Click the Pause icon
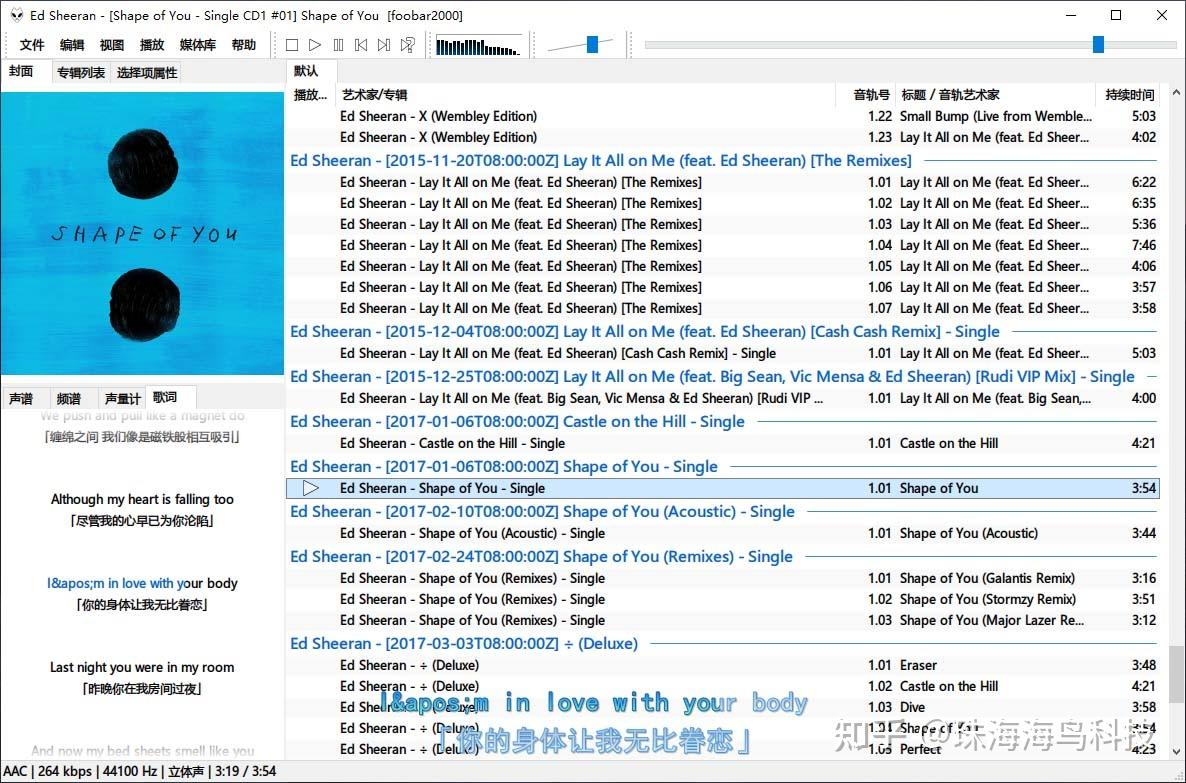 339,44
